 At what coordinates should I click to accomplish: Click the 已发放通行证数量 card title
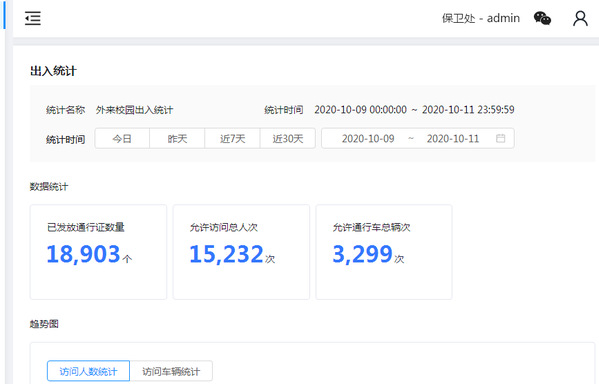pyautogui.click(x=86, y=227)
